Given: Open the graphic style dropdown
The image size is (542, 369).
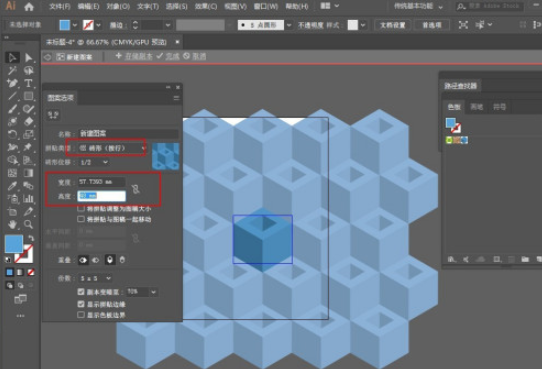Looking at the screenshot, I should pyautogui.click(x=363, y=25).
